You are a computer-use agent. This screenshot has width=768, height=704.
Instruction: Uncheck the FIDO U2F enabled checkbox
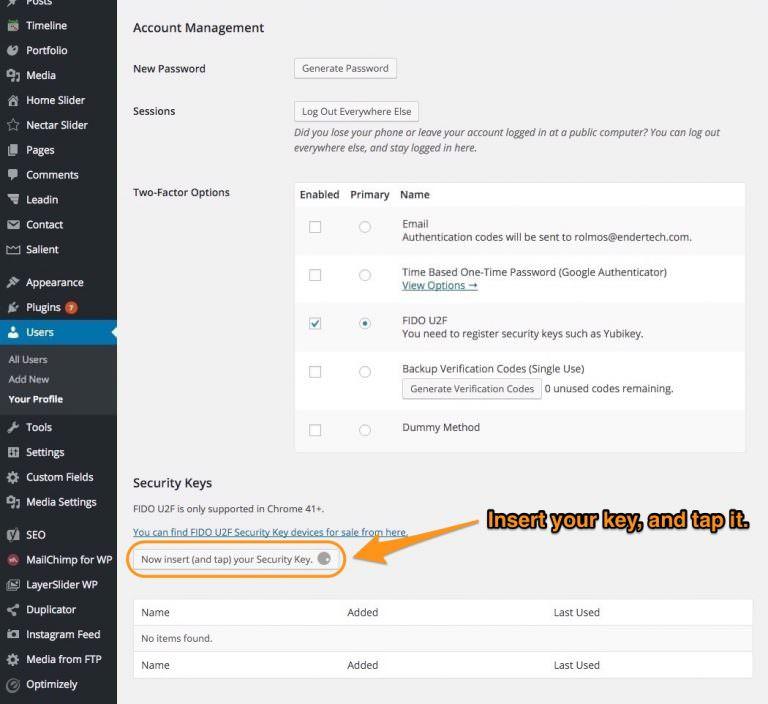[315, 323]
